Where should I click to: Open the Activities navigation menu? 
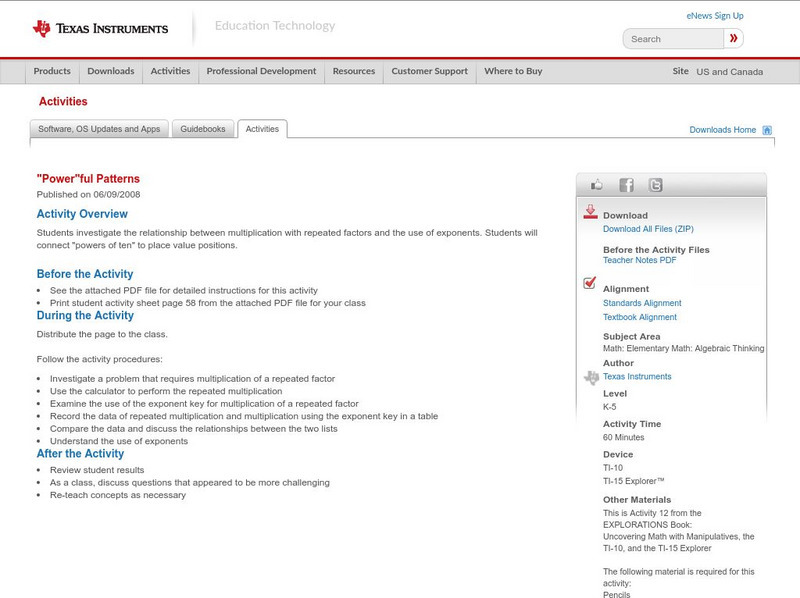tap(170, 71)
